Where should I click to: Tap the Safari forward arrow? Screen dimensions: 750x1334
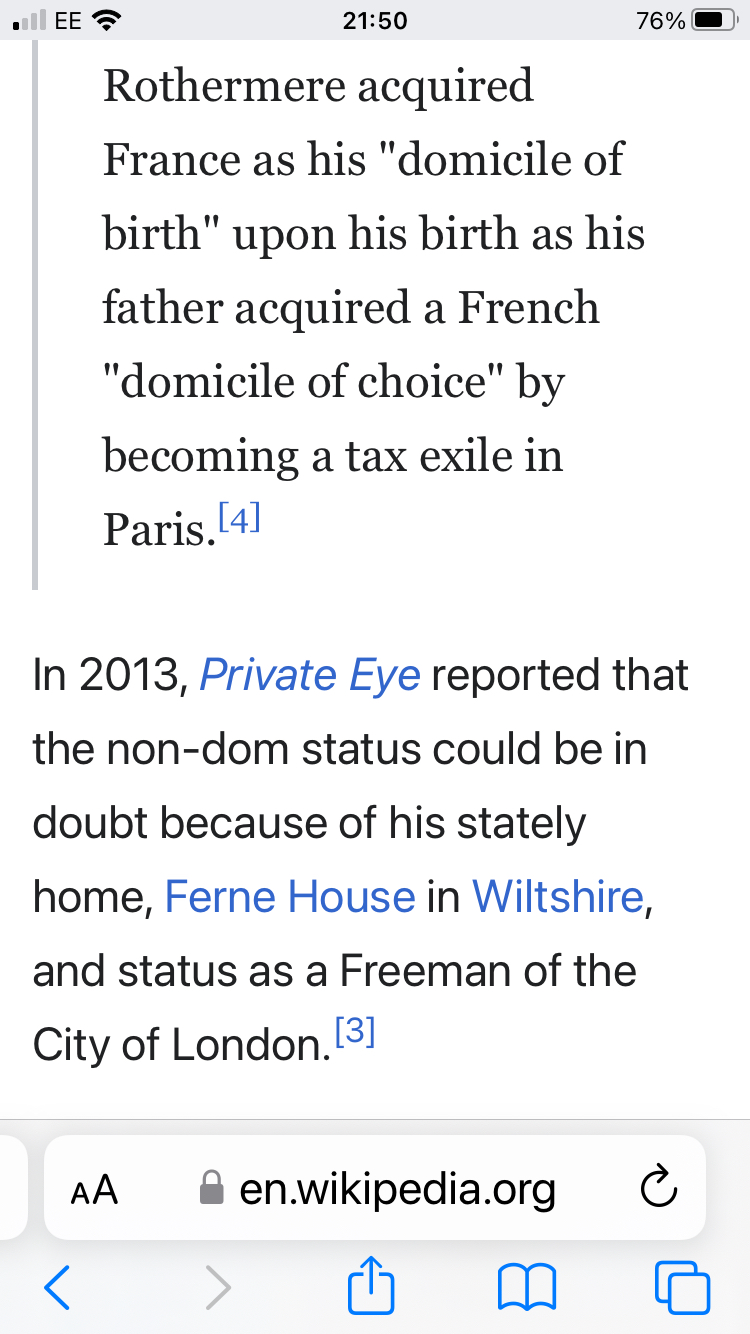(217, 1288)
